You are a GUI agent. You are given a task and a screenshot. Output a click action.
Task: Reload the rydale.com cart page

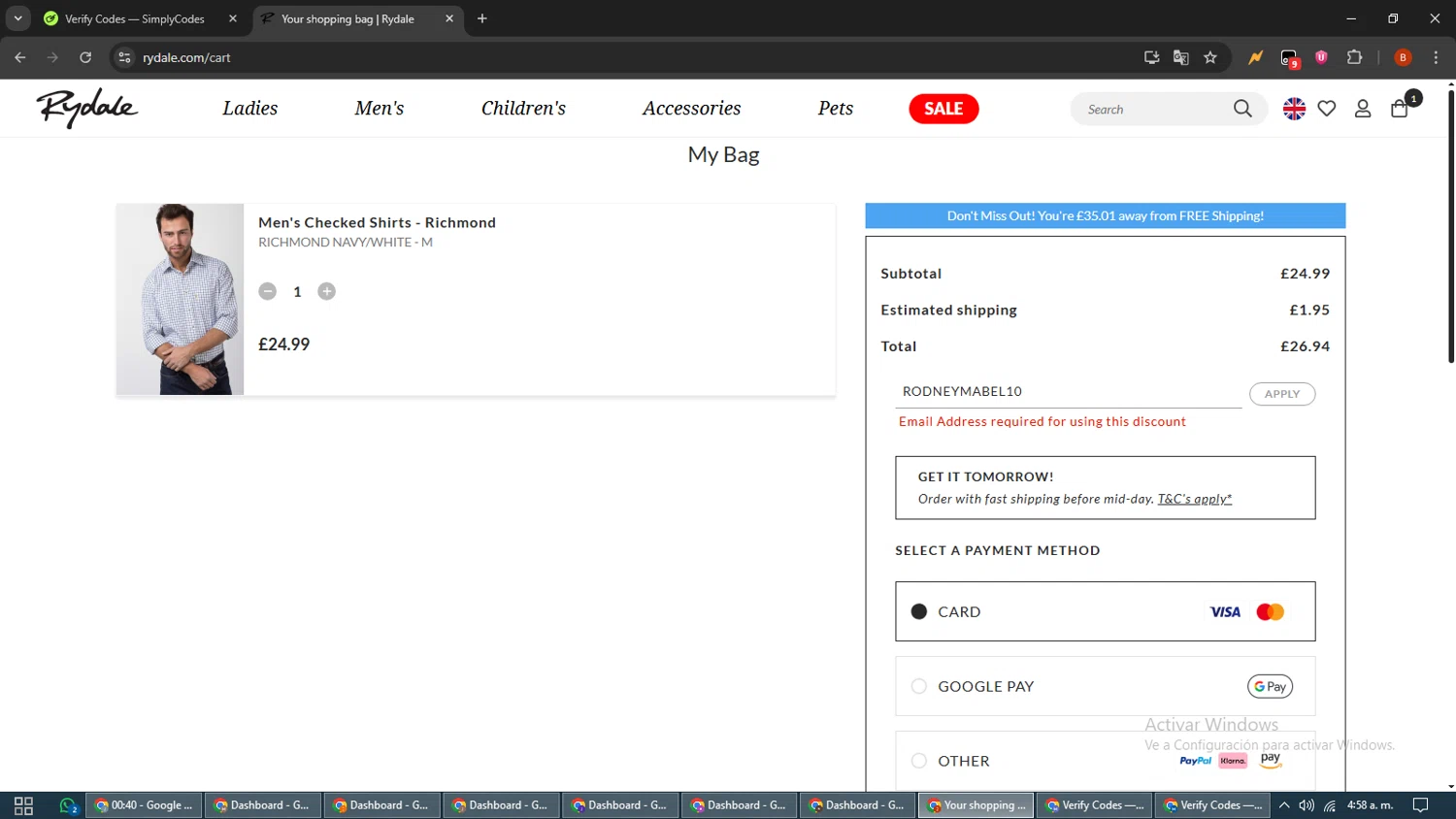coord(85,57)
